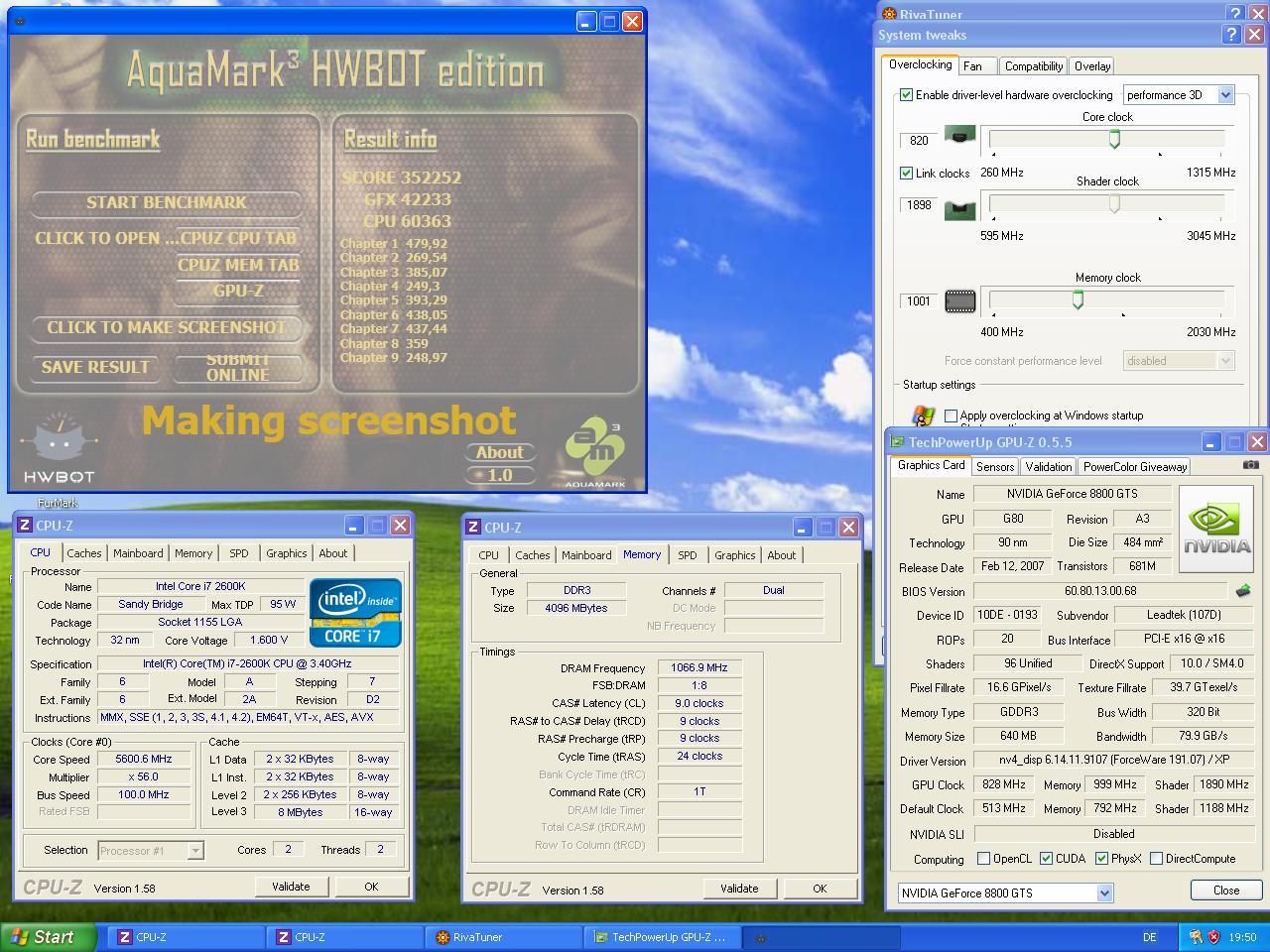Click CLICK TO MAKE SCREENSHOT in AquaMark

coord(167,327)
